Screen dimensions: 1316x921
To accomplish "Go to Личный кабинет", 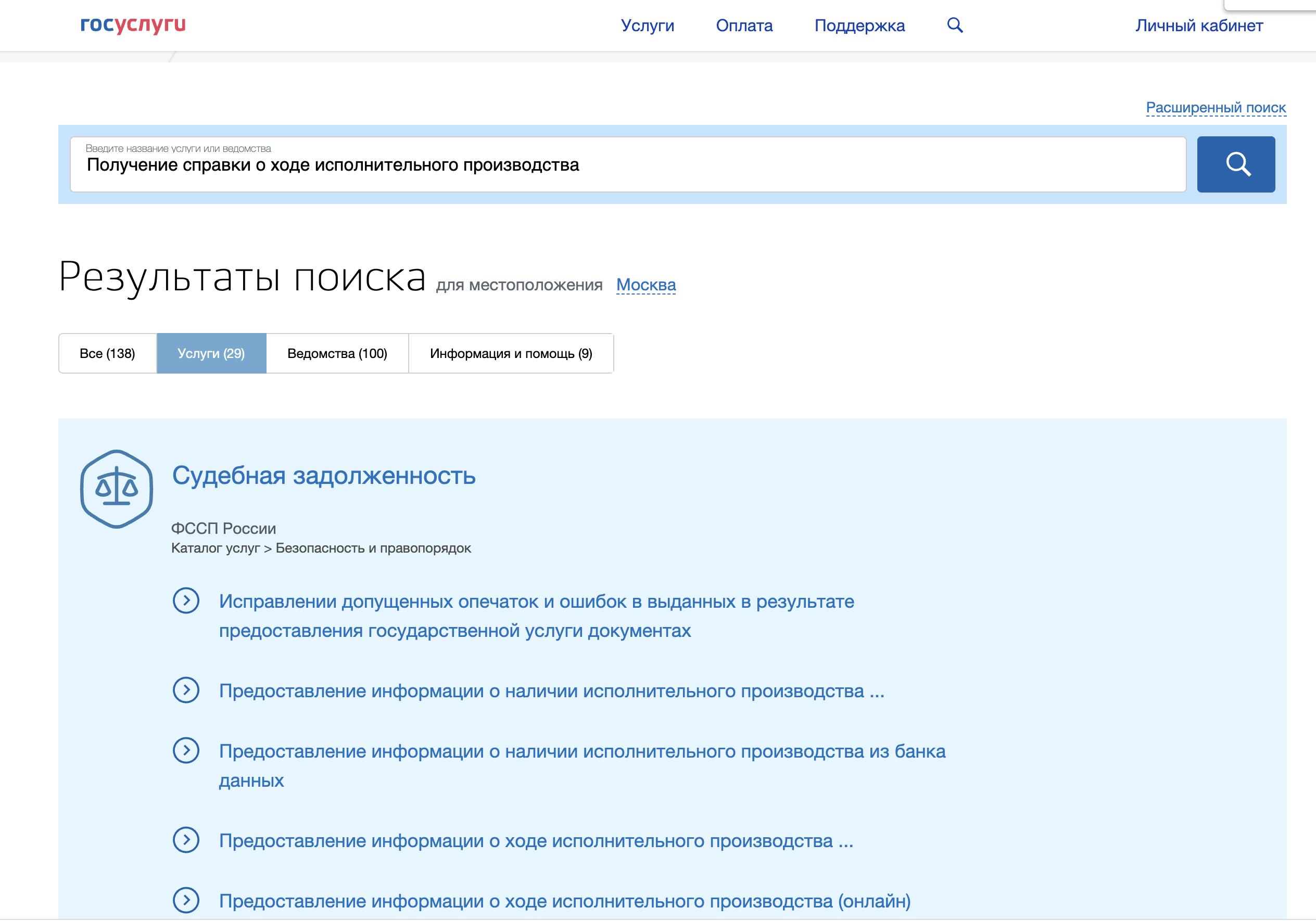I will pos(1198,26).
